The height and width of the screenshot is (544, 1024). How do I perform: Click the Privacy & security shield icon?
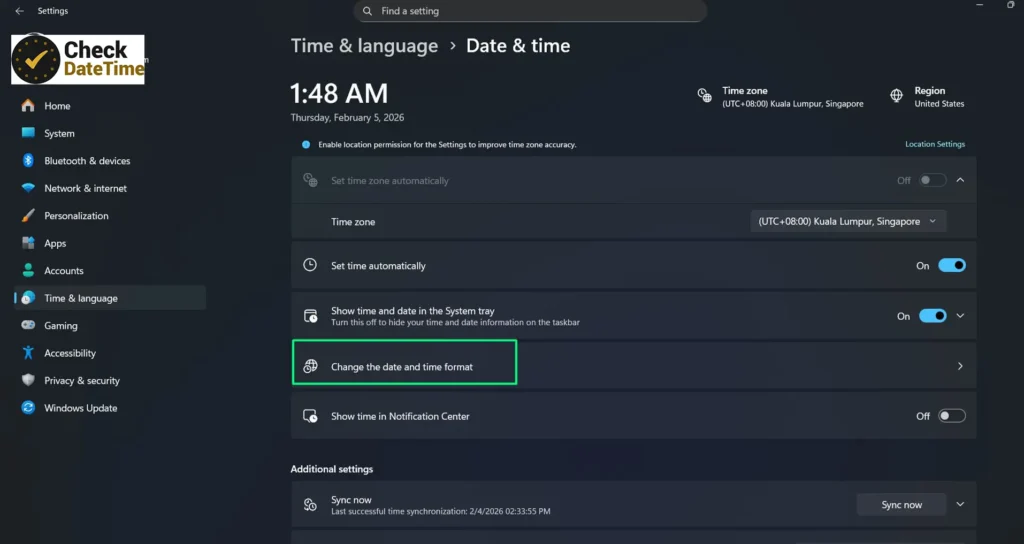coord(28,380)
